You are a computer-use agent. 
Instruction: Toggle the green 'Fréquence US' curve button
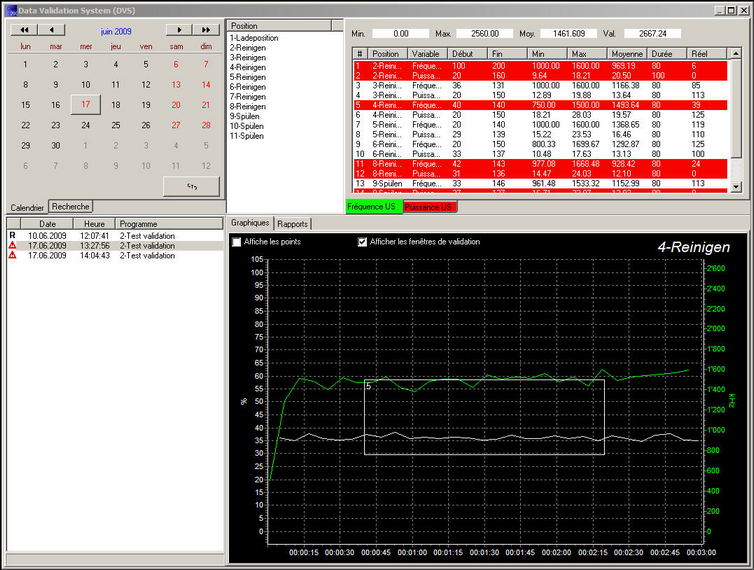[x=374, y=207]
